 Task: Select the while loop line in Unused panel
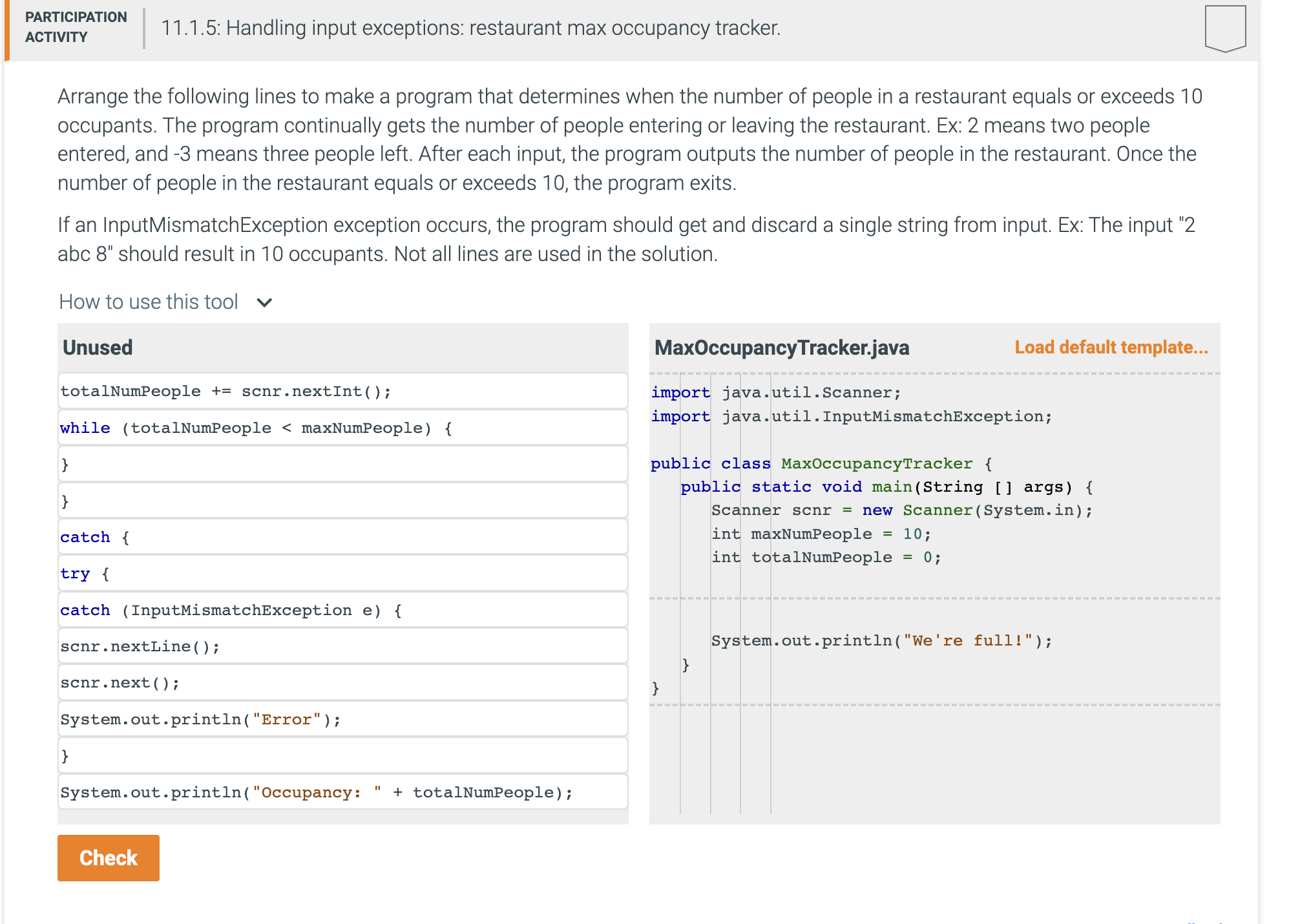342,427
